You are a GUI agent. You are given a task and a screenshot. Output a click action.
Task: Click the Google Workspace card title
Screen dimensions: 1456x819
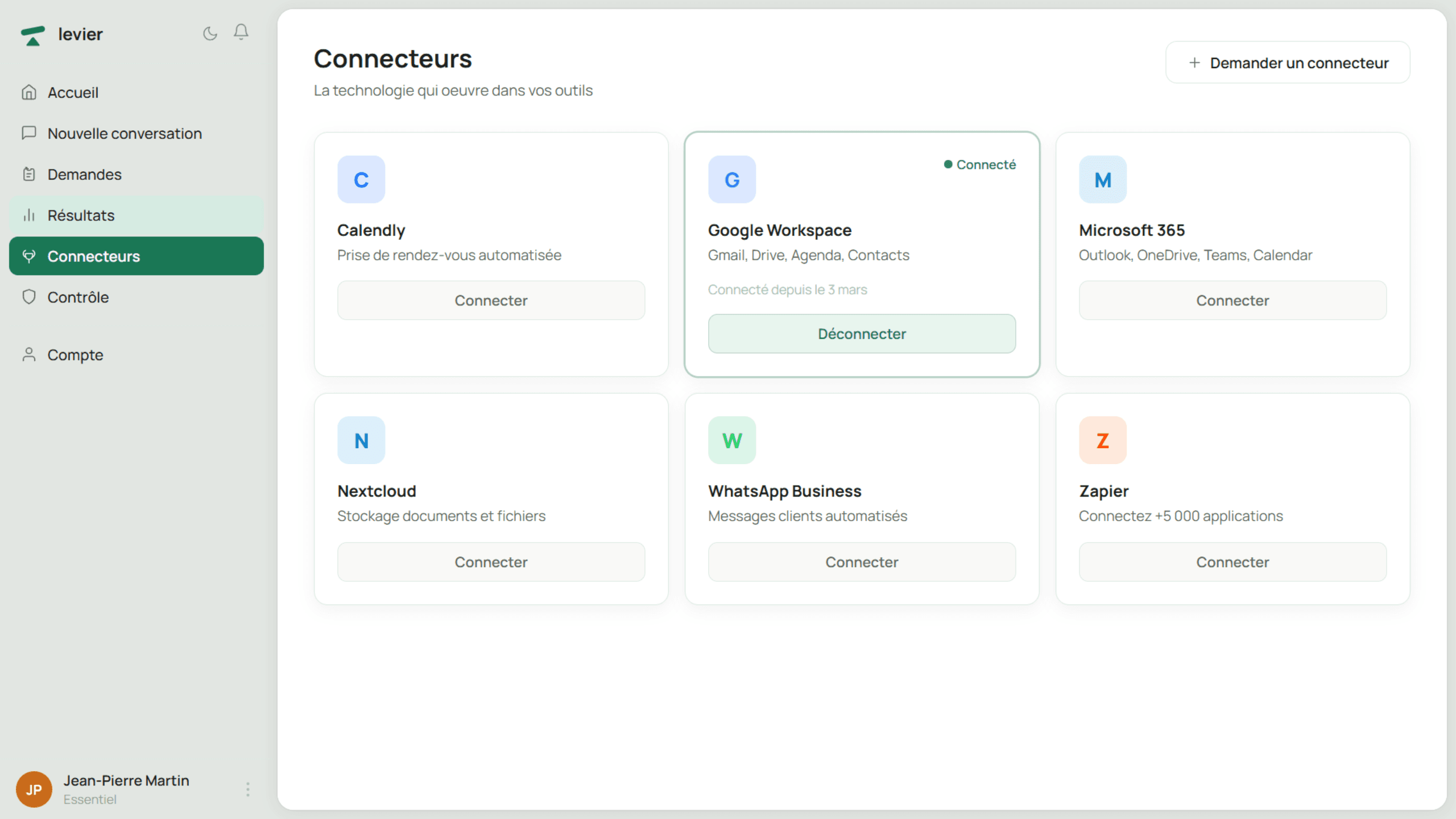coord(780,230)
